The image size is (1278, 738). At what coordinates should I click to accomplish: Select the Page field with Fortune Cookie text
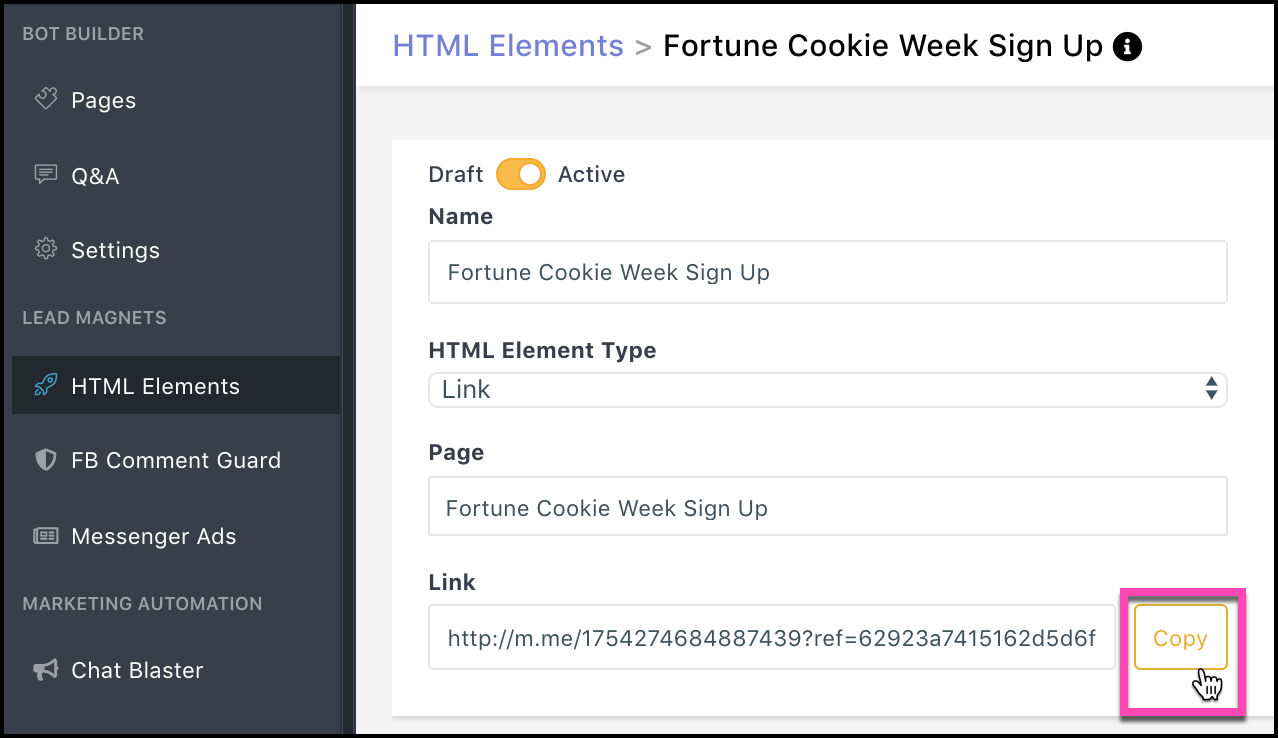827,506
